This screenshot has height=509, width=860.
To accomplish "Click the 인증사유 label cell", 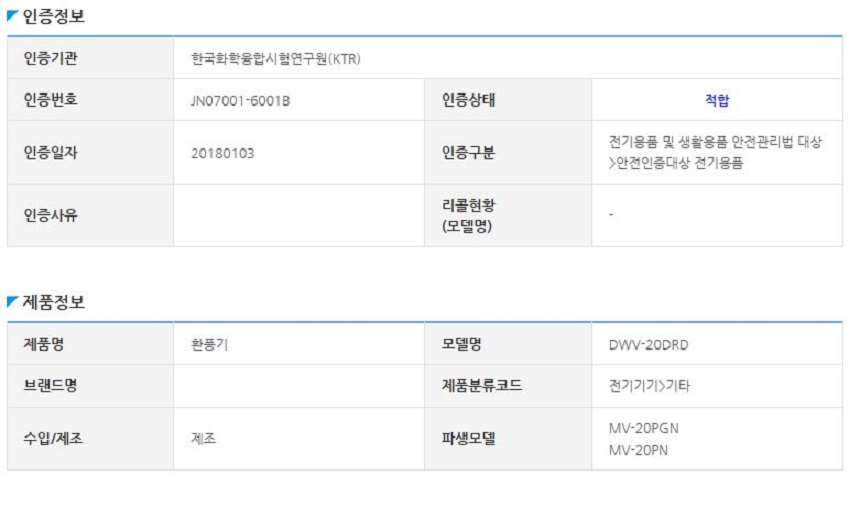I will [x=90, y=216].
